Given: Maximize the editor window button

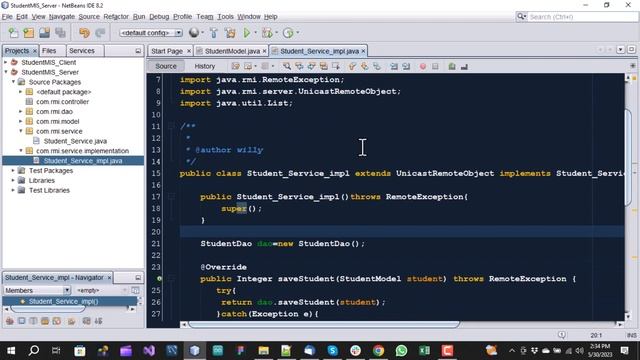Looking at the screenshot, I should 631,50.
